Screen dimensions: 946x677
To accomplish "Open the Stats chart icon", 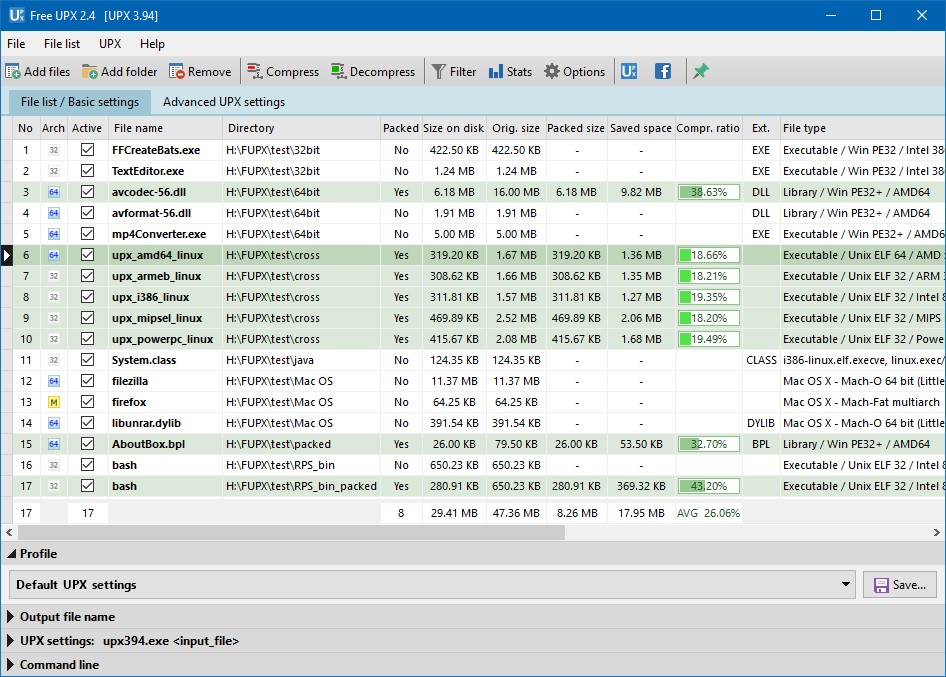I will pos(496,72).
